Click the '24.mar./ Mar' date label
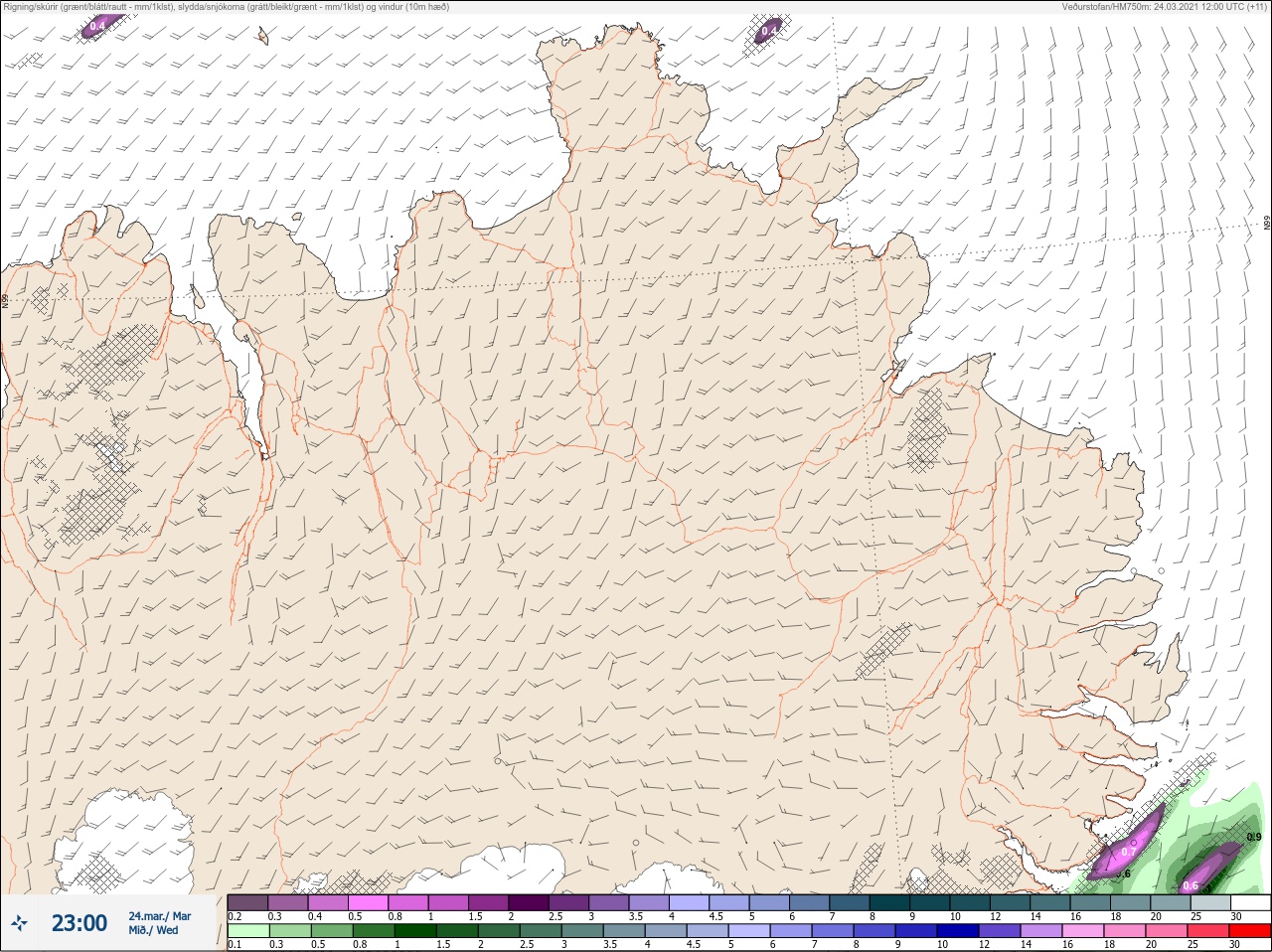This screenshot has width=1272, height=952. tap(159, 916)
